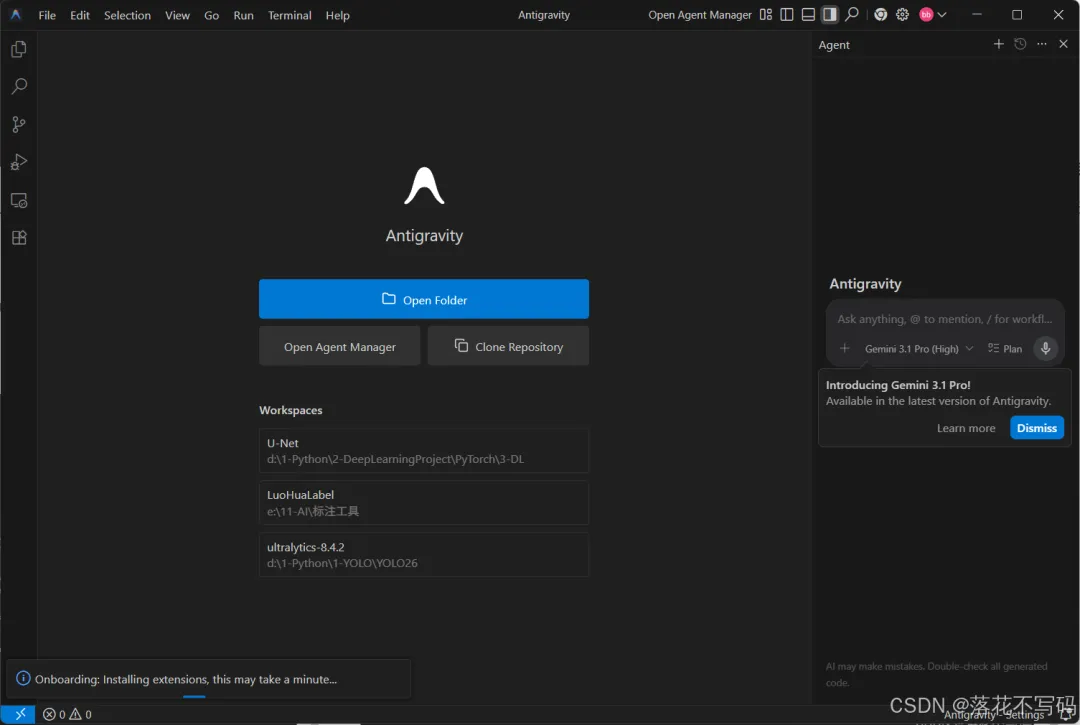
Task: Open agent conversation history
Action: (1020, 44)
